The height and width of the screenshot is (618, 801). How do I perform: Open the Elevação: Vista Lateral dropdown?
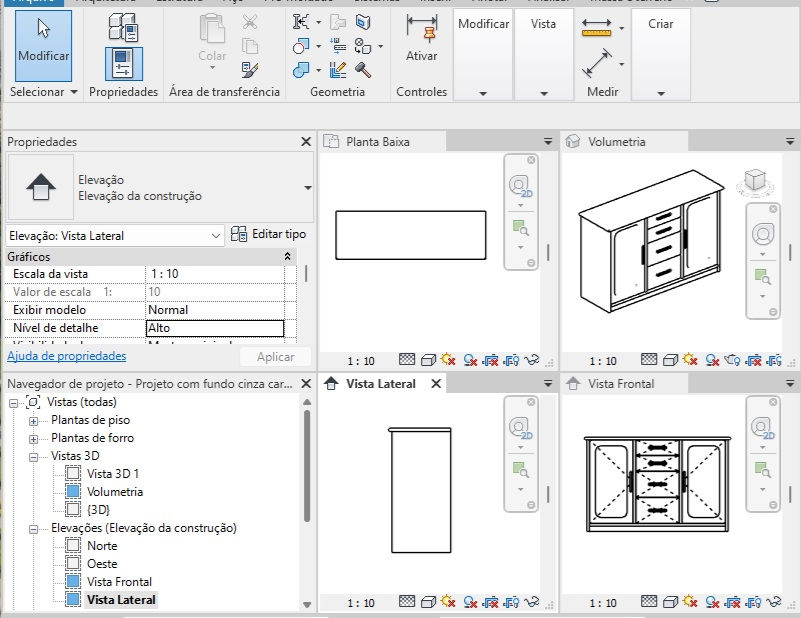coord(115,235)
